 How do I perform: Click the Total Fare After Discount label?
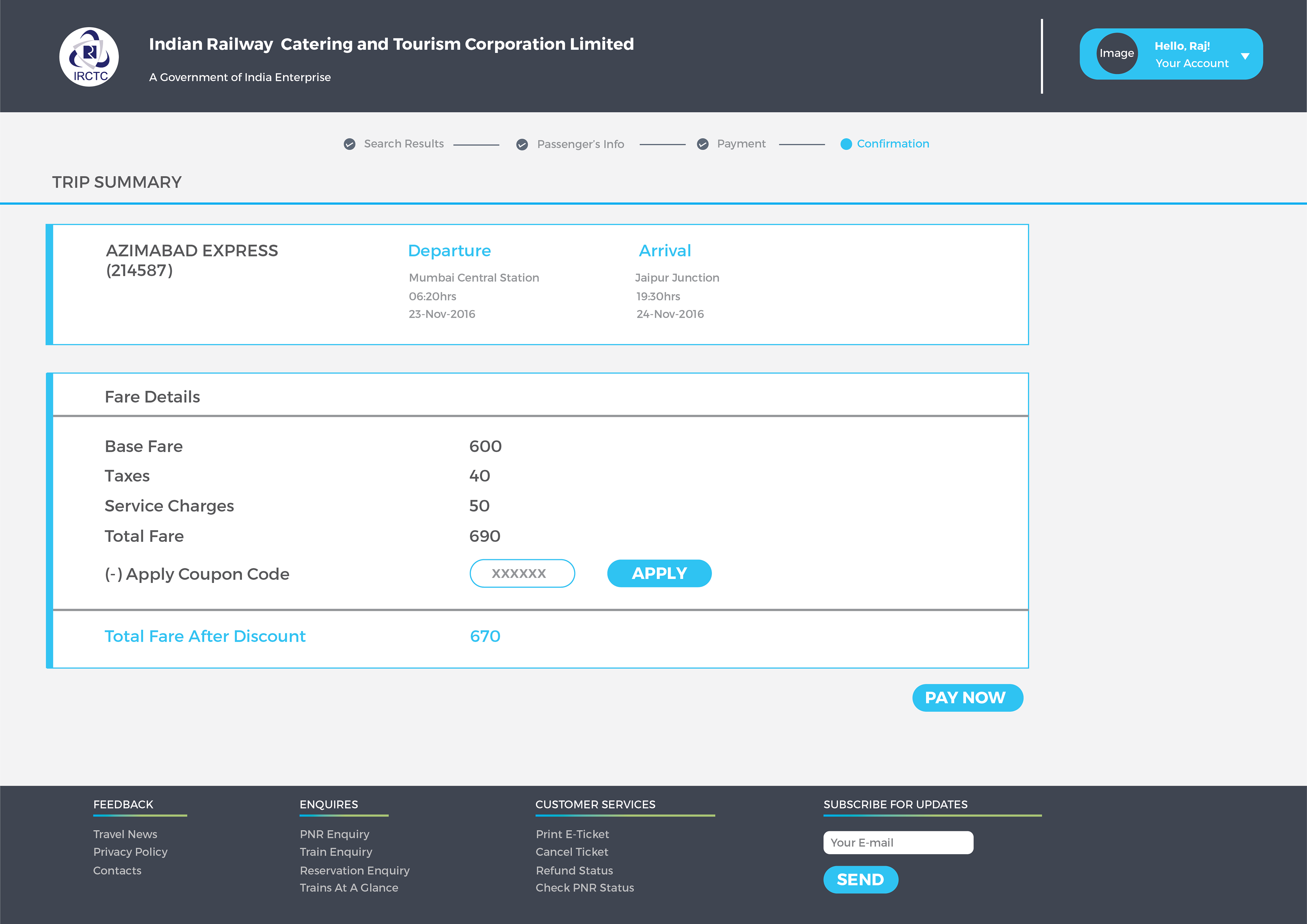205,636
